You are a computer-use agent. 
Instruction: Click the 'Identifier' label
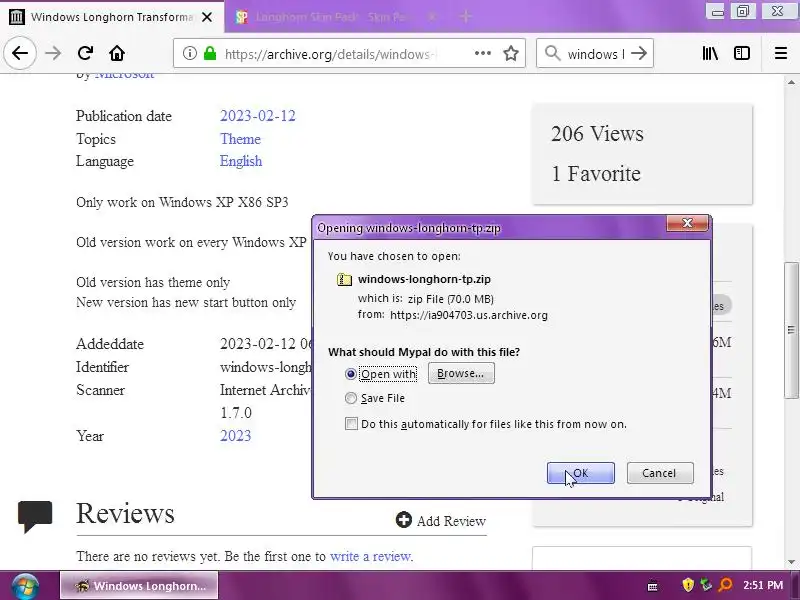(103, 367)
